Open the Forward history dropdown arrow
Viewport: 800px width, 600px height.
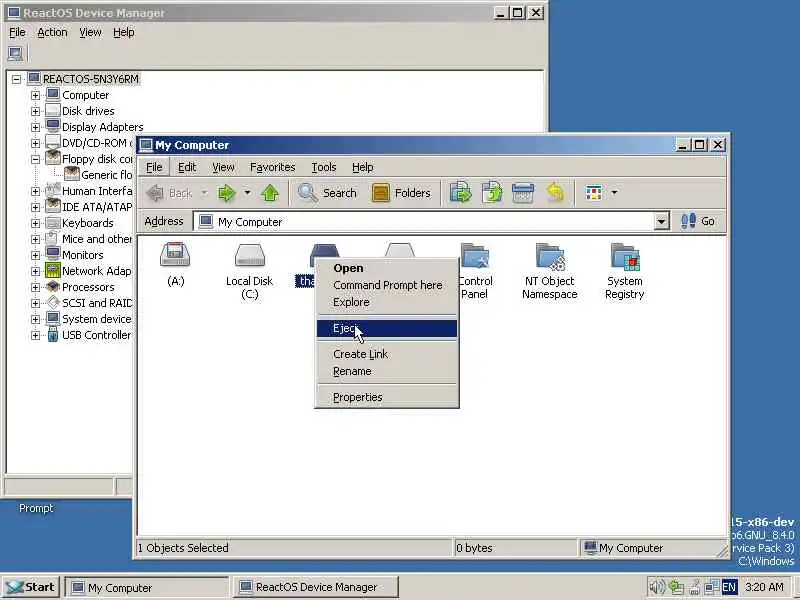click(x=247, y=193)
